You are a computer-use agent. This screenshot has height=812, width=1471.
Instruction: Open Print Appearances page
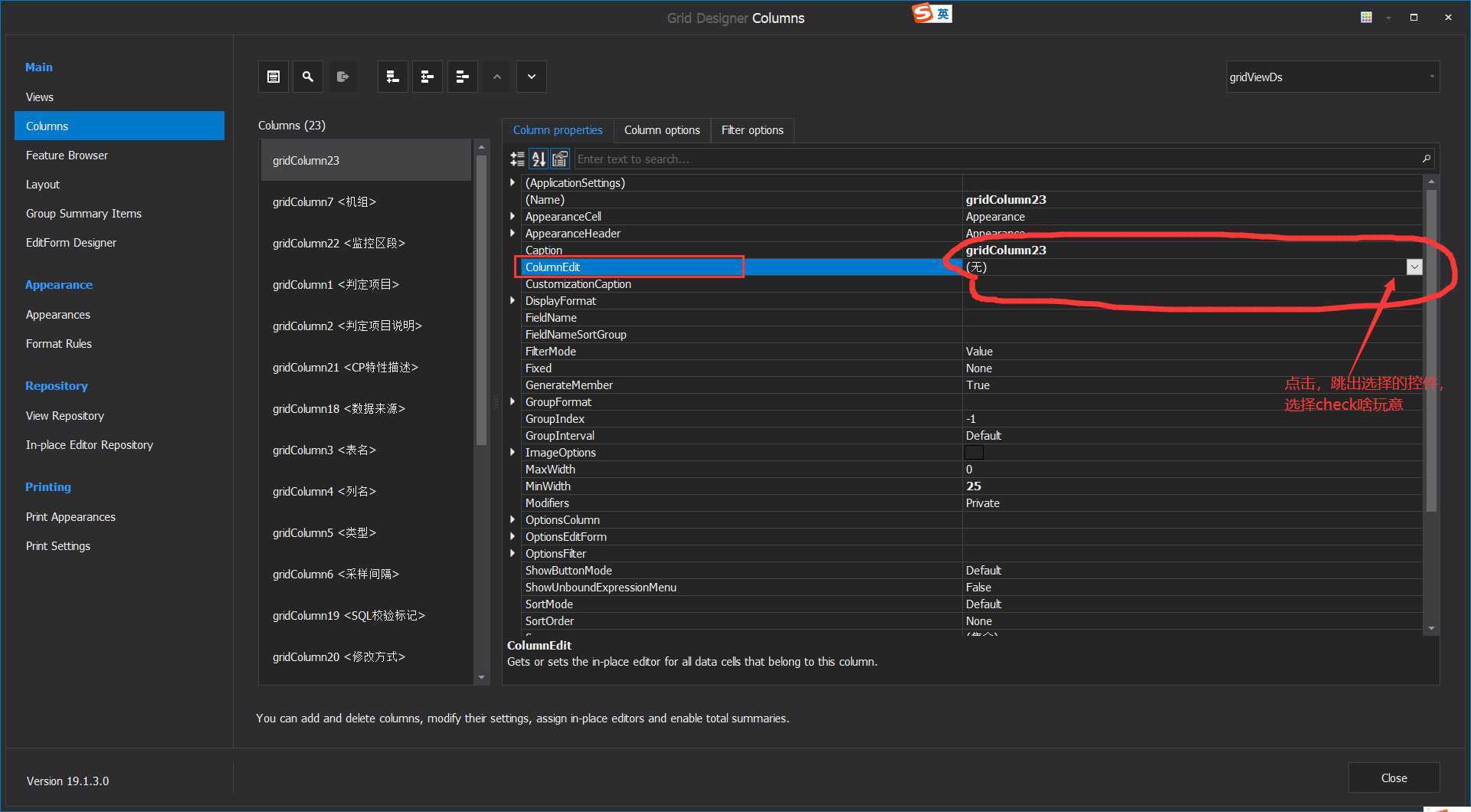(119, 516)
